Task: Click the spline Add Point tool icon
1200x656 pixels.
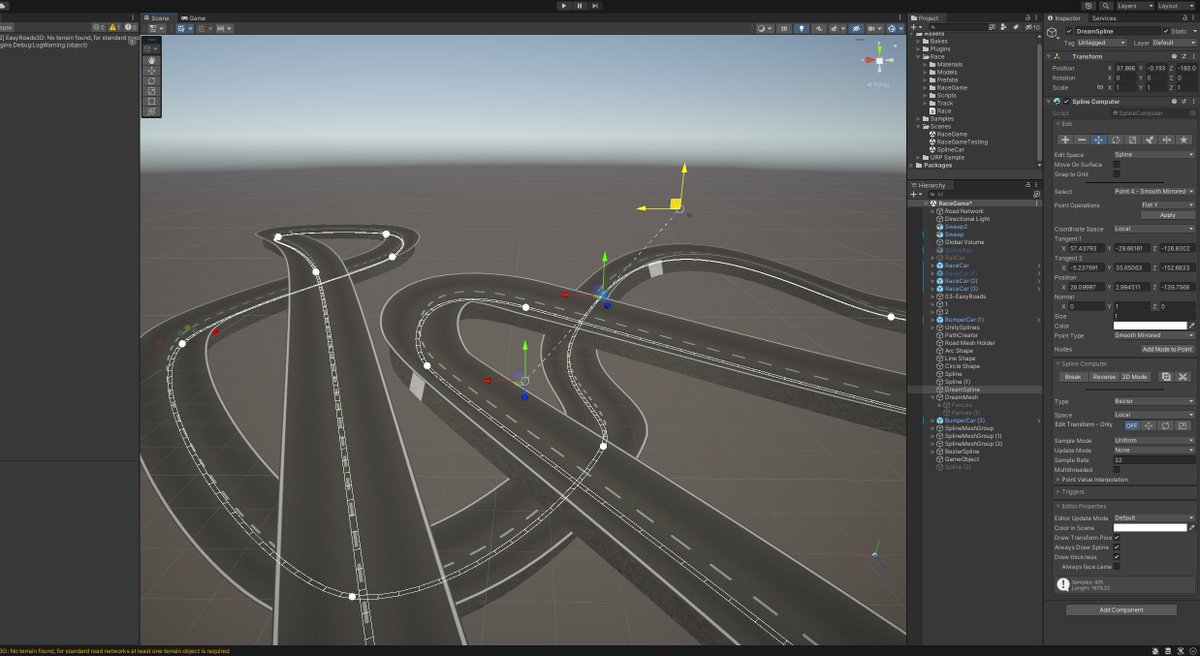Action: (x=1065, y=139)
